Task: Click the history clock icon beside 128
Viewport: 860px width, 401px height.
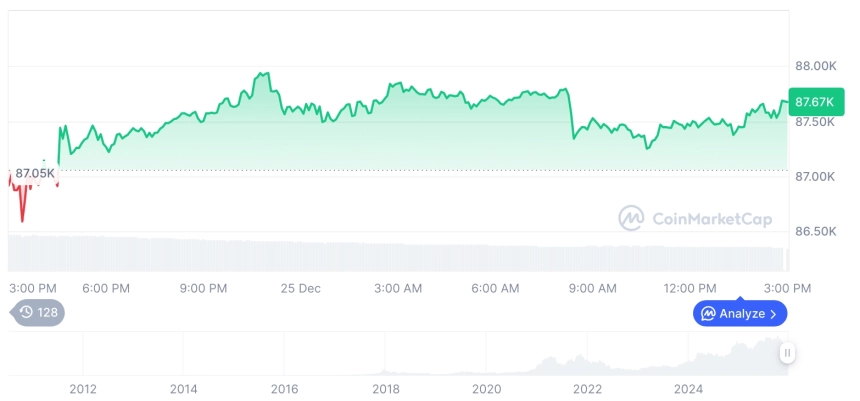Action: (x=26, y=312)
